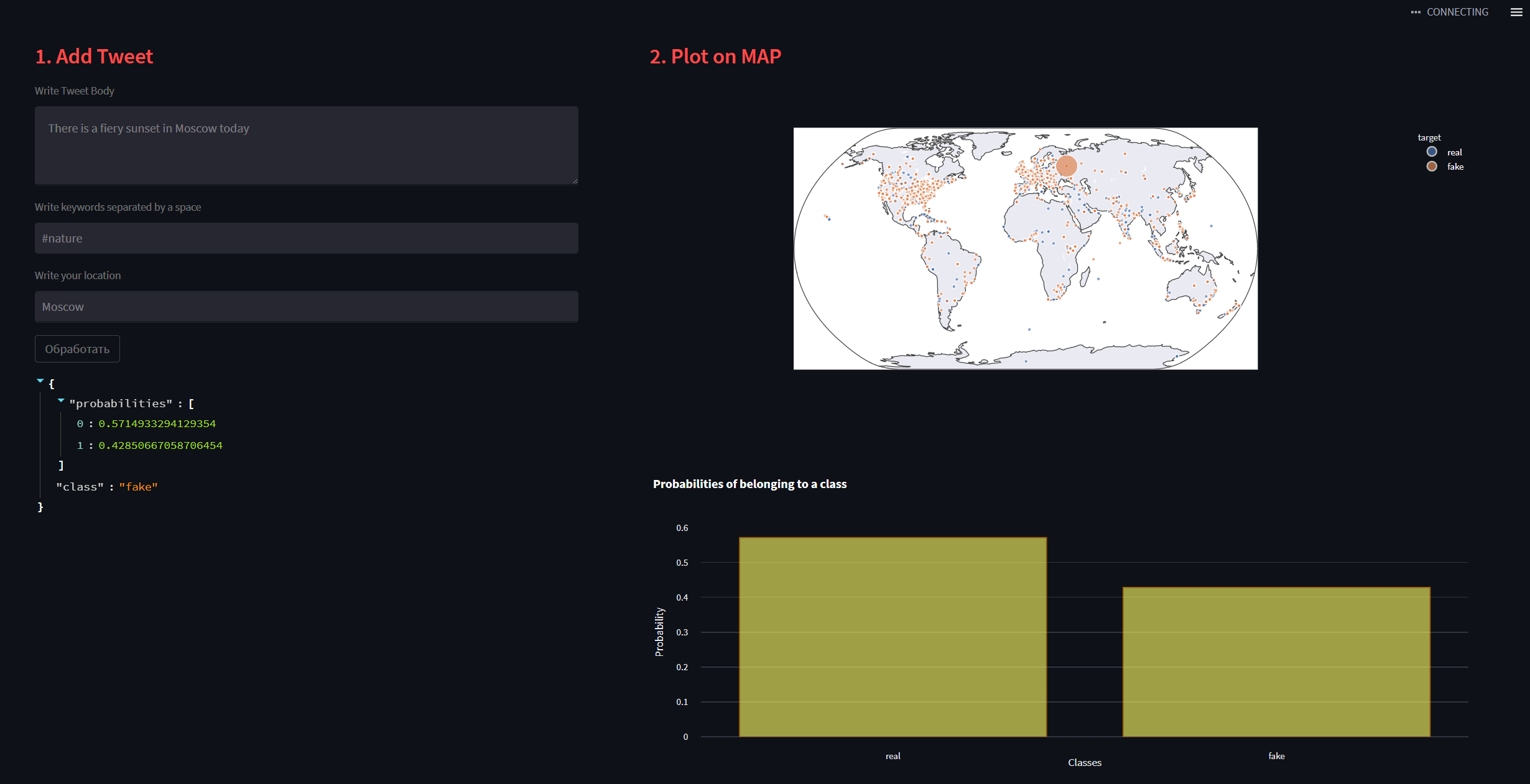Click the large Moscow marker on map
Image resolution: width=1530 pixels, height=784 pixels.
click(x=1067, y=165)
